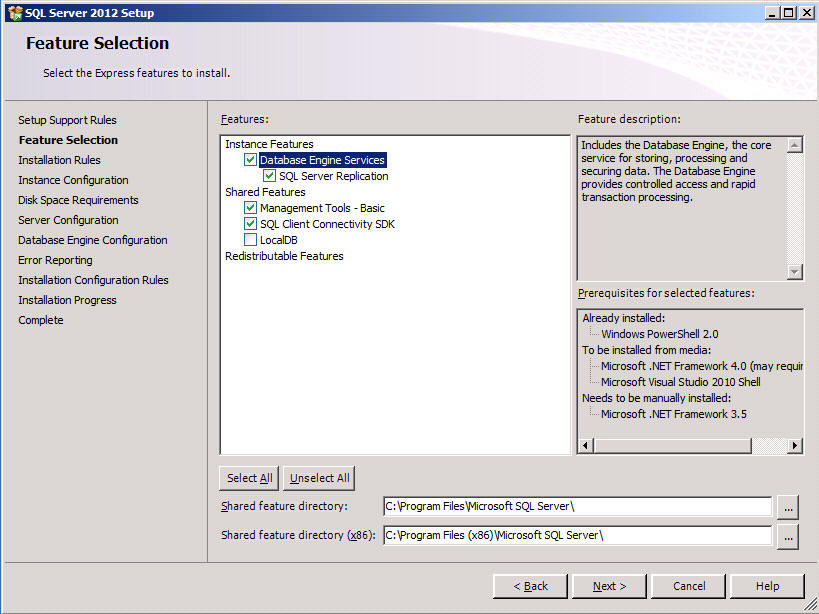Select the Disk Space Requirements step

click(x=78, y=200)
